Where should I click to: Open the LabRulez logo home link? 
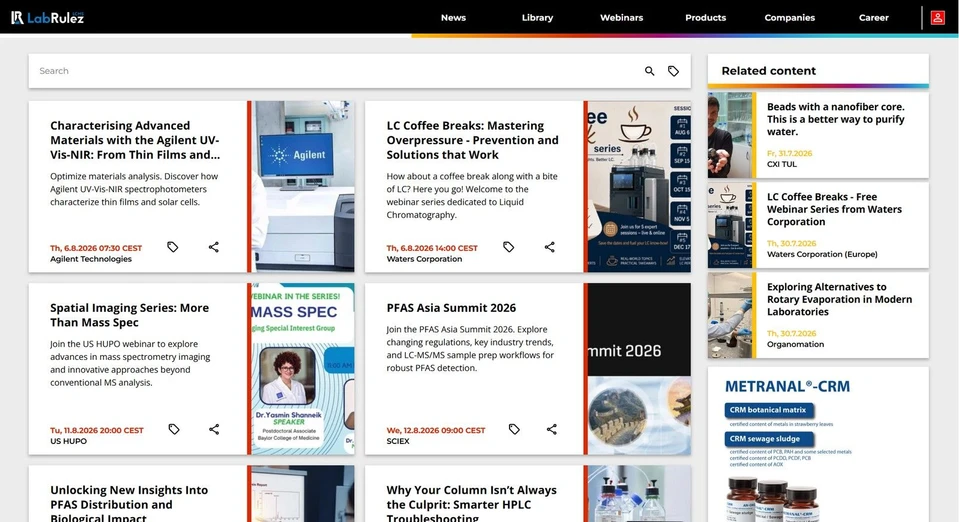(47, 18)
